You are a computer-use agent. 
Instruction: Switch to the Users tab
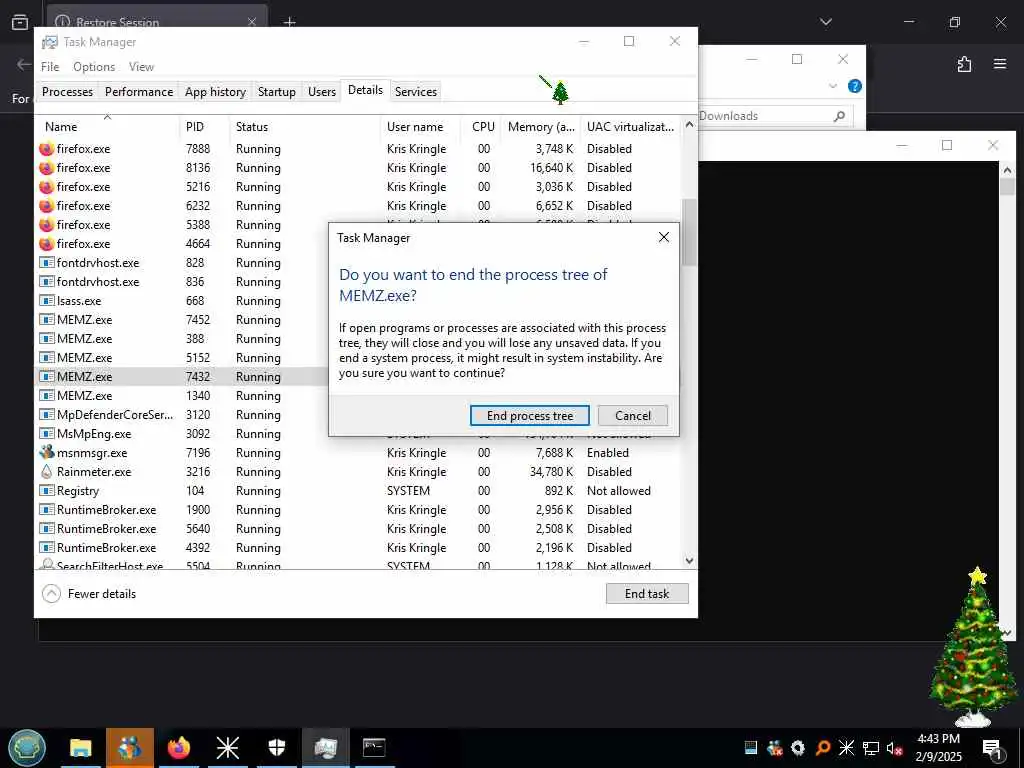322,91
